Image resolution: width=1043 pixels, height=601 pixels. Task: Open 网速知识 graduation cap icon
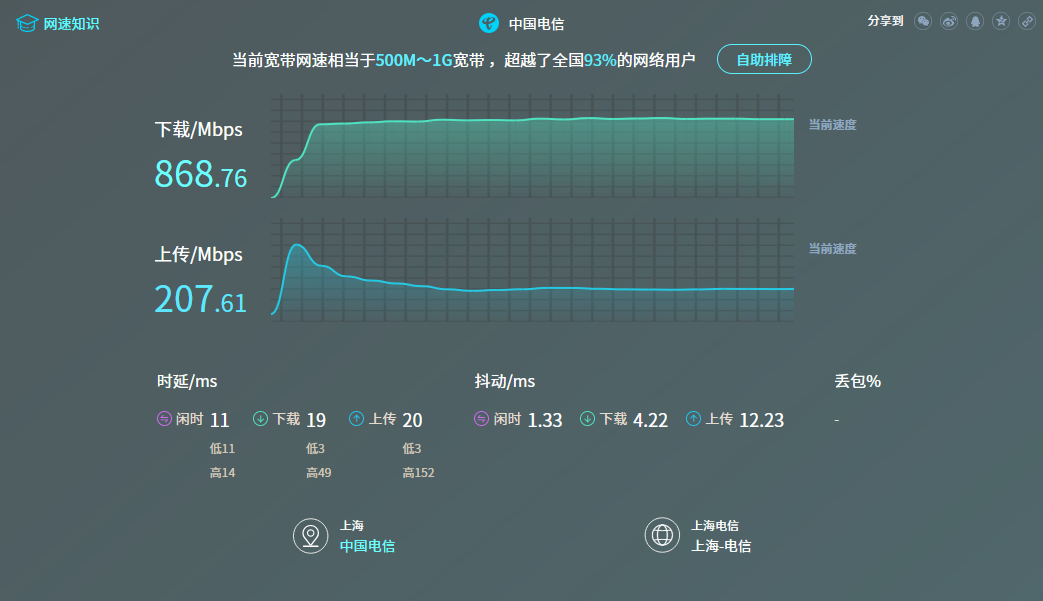click(x=27, y=24)
